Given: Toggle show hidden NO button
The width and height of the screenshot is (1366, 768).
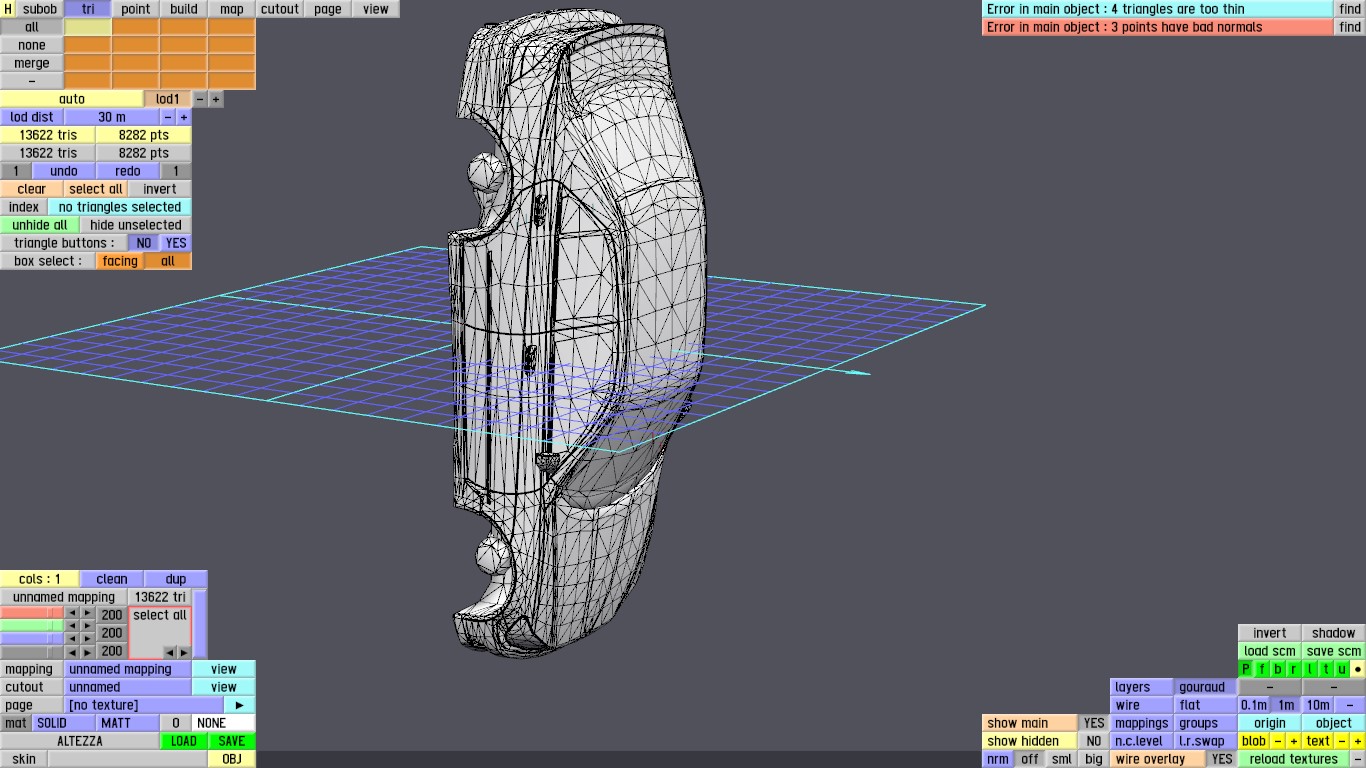Looking at the screenshot, I should (x=1094, y=741).
